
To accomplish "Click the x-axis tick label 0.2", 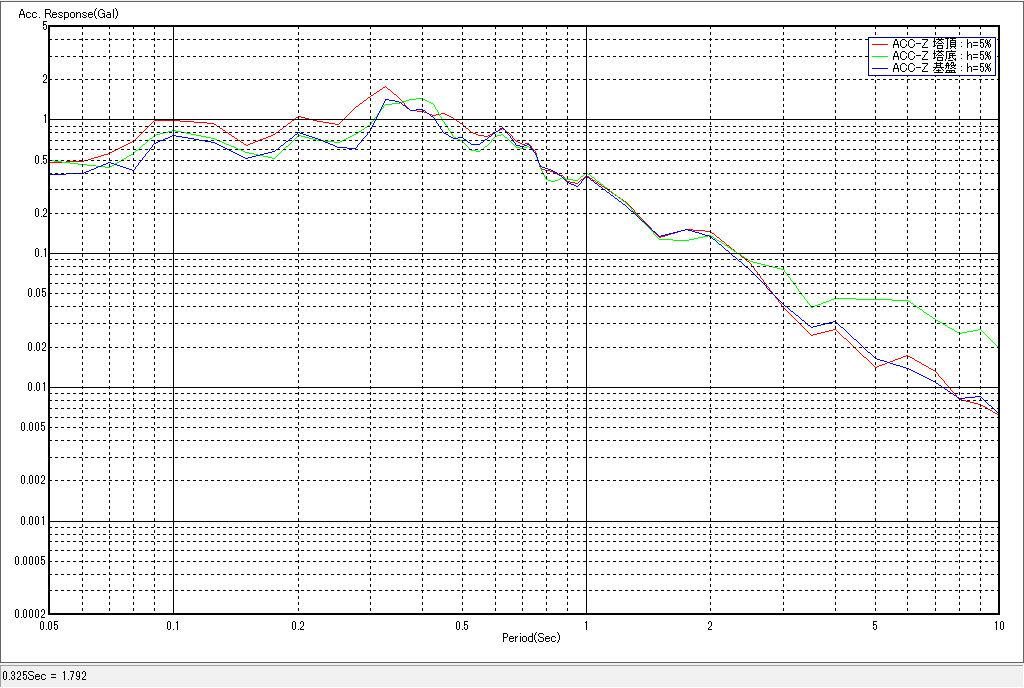I will (x=297, y=625).
